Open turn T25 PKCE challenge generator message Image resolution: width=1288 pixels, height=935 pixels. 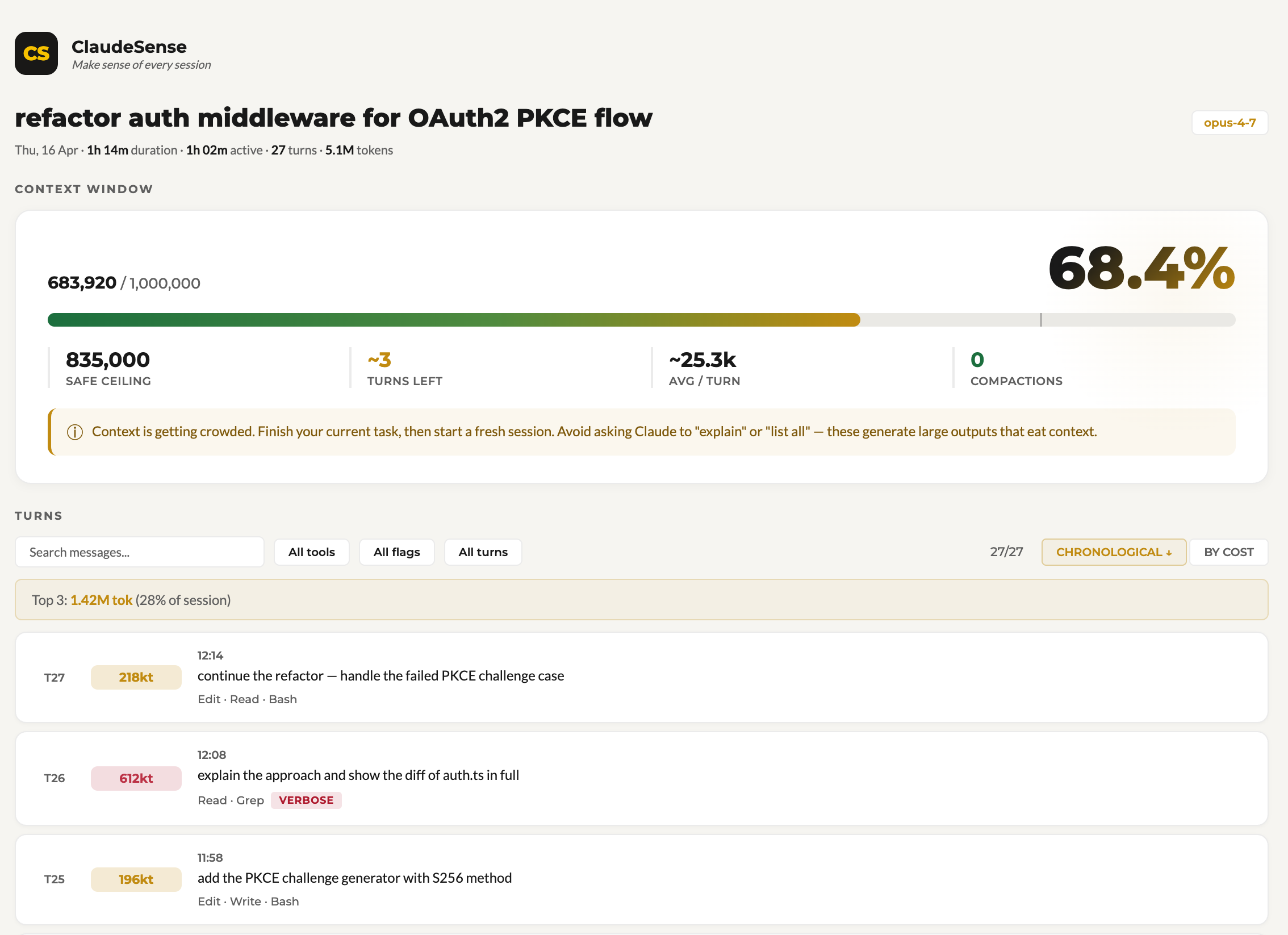click(x=354, y=878)
